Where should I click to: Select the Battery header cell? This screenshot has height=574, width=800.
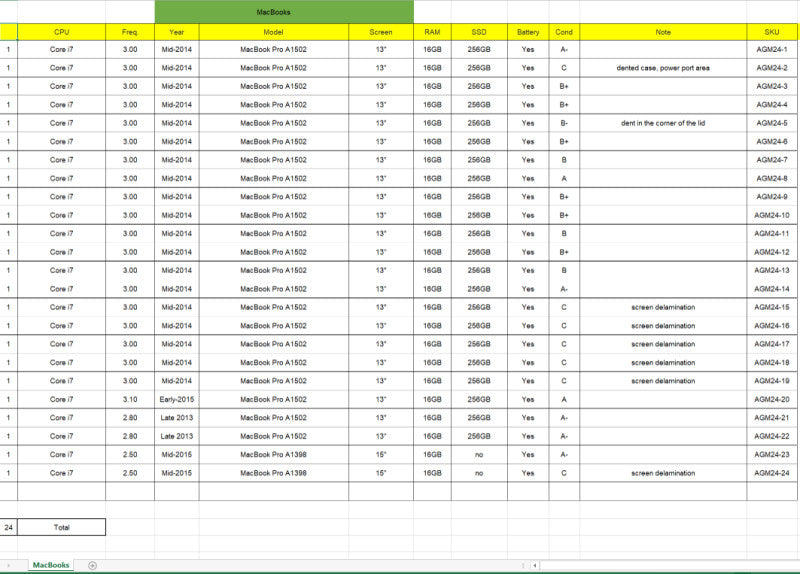528,32
